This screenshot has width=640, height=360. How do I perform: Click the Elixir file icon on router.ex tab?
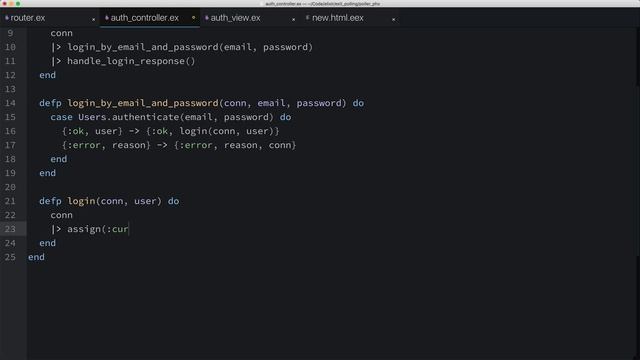[x=7, y=18]
